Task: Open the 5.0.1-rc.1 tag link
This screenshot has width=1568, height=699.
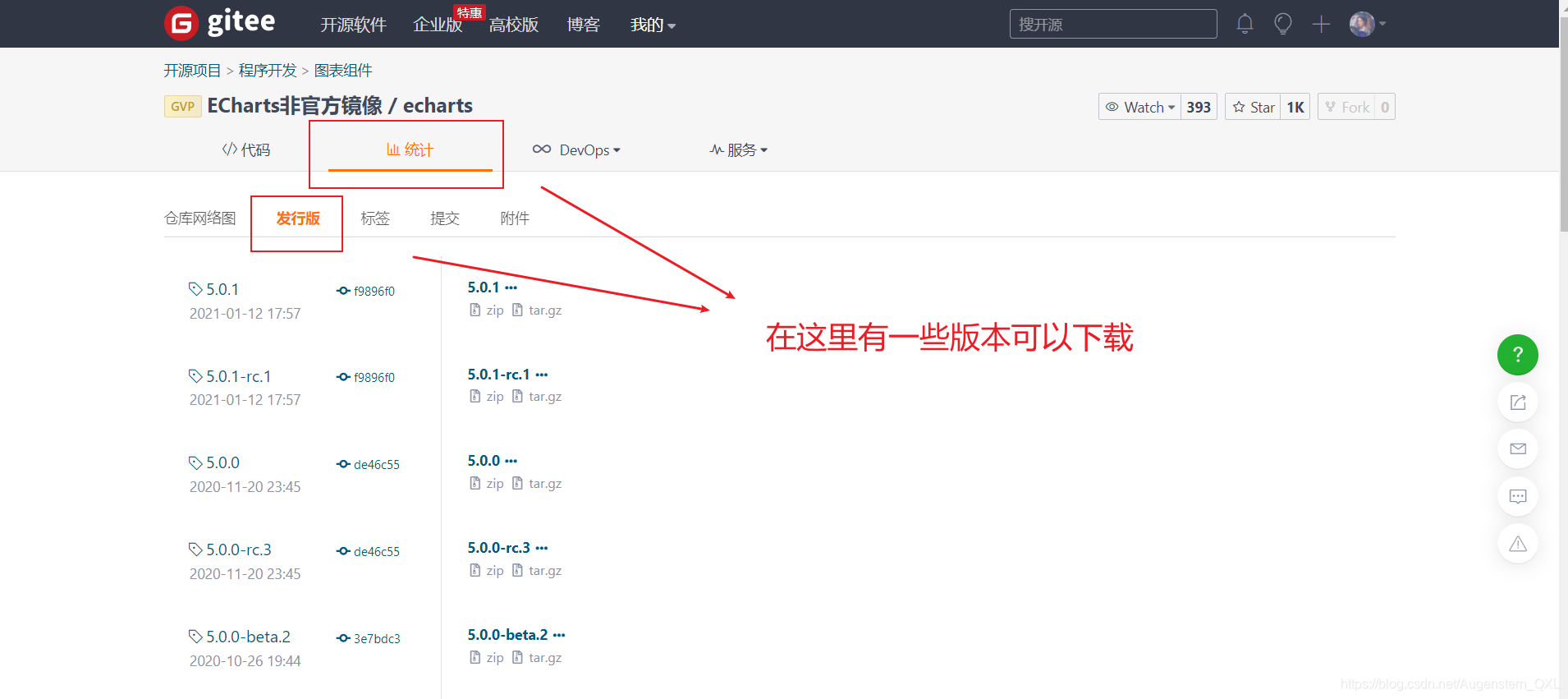Action: (230, 376)
